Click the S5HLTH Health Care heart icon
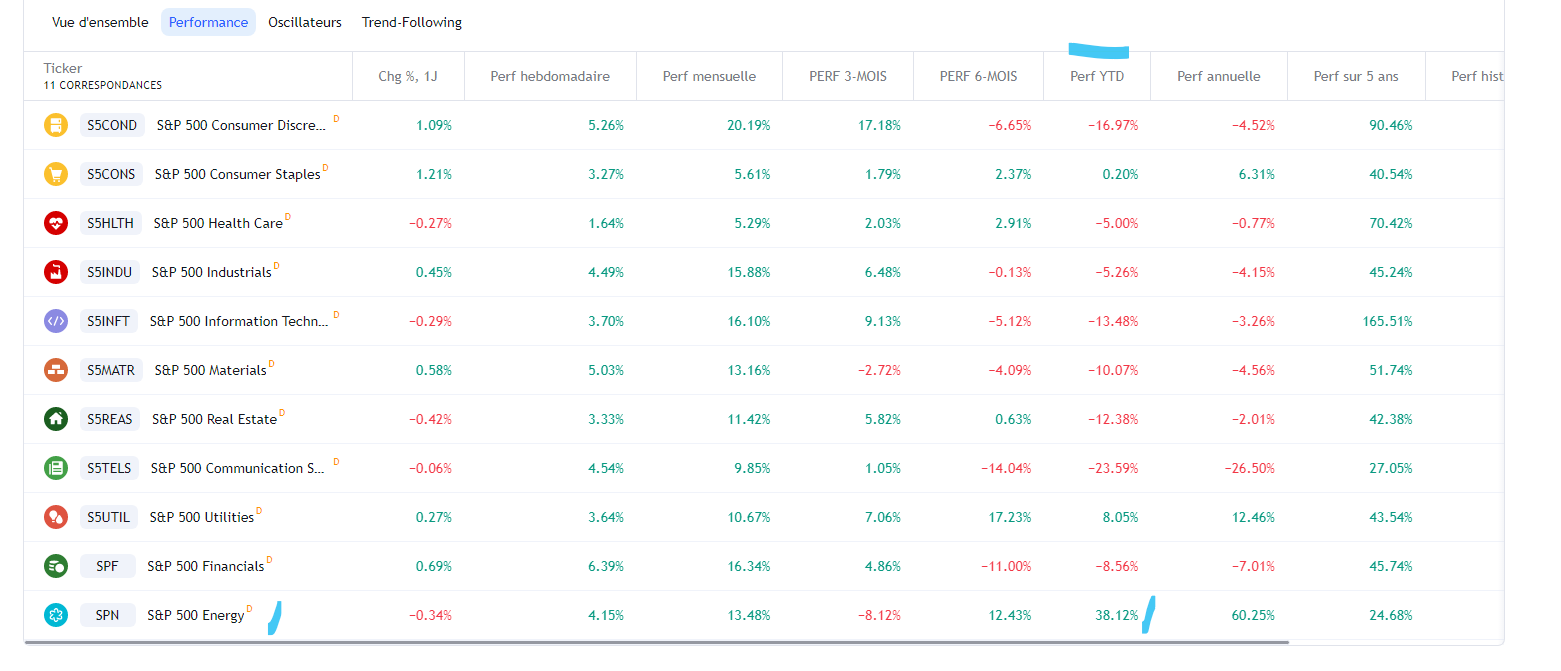Image resolution: width=1561 pixels, height=671 pixels. click(55, 223)
